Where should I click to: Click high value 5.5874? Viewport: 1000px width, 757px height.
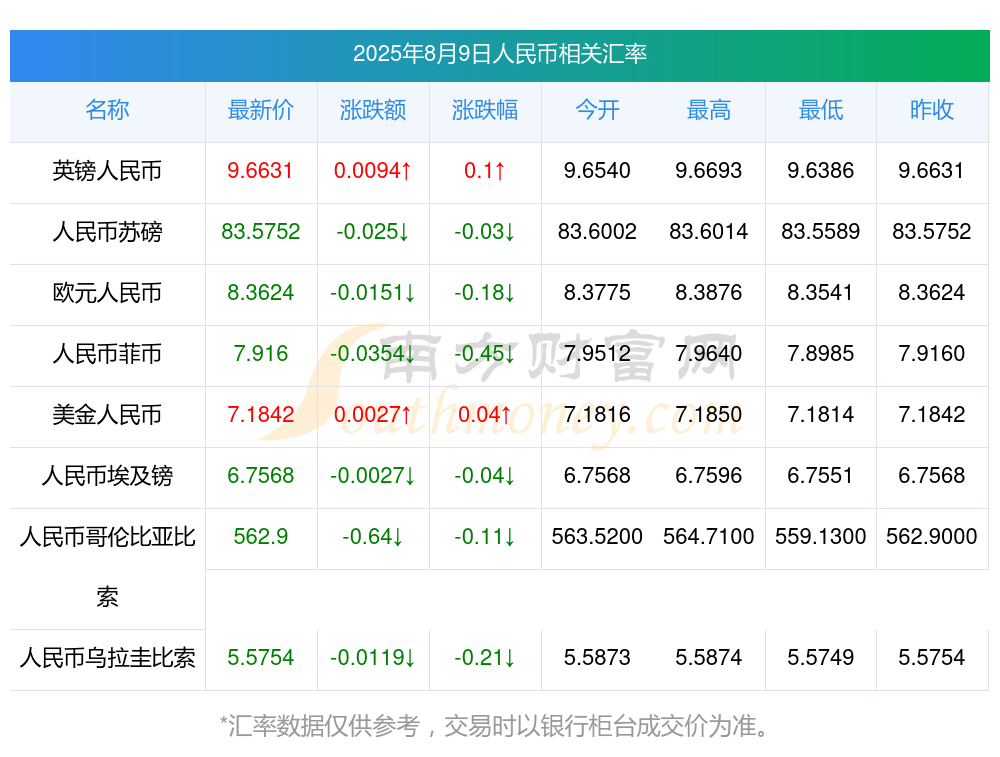click(x=709, y=658)
